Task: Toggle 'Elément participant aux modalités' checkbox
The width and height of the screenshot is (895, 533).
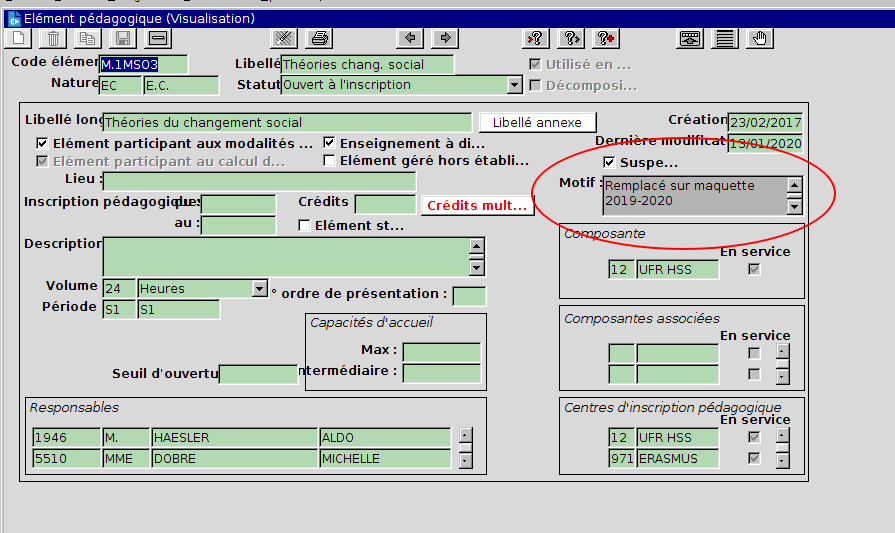Action: point(42,143)
